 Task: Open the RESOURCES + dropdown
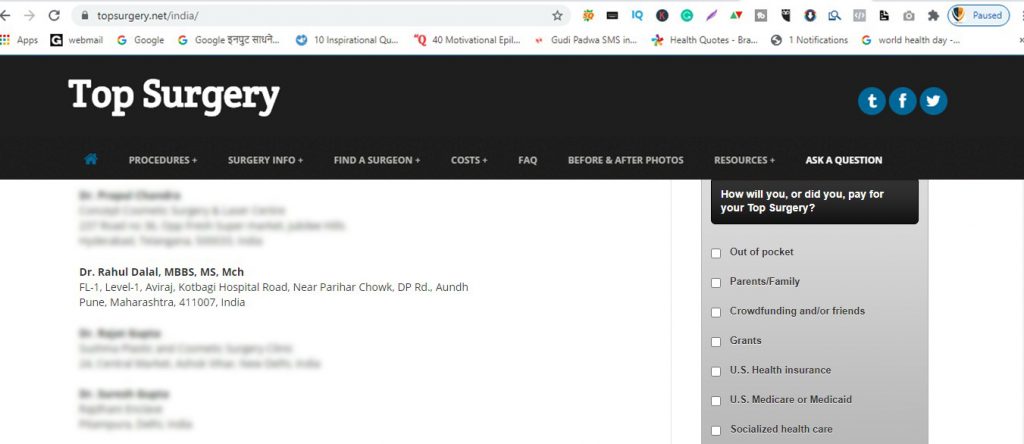(744, 160)
